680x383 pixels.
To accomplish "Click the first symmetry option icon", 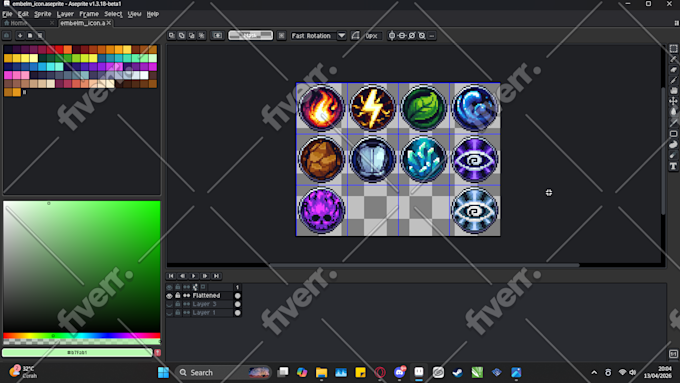I will click(392, 36).
